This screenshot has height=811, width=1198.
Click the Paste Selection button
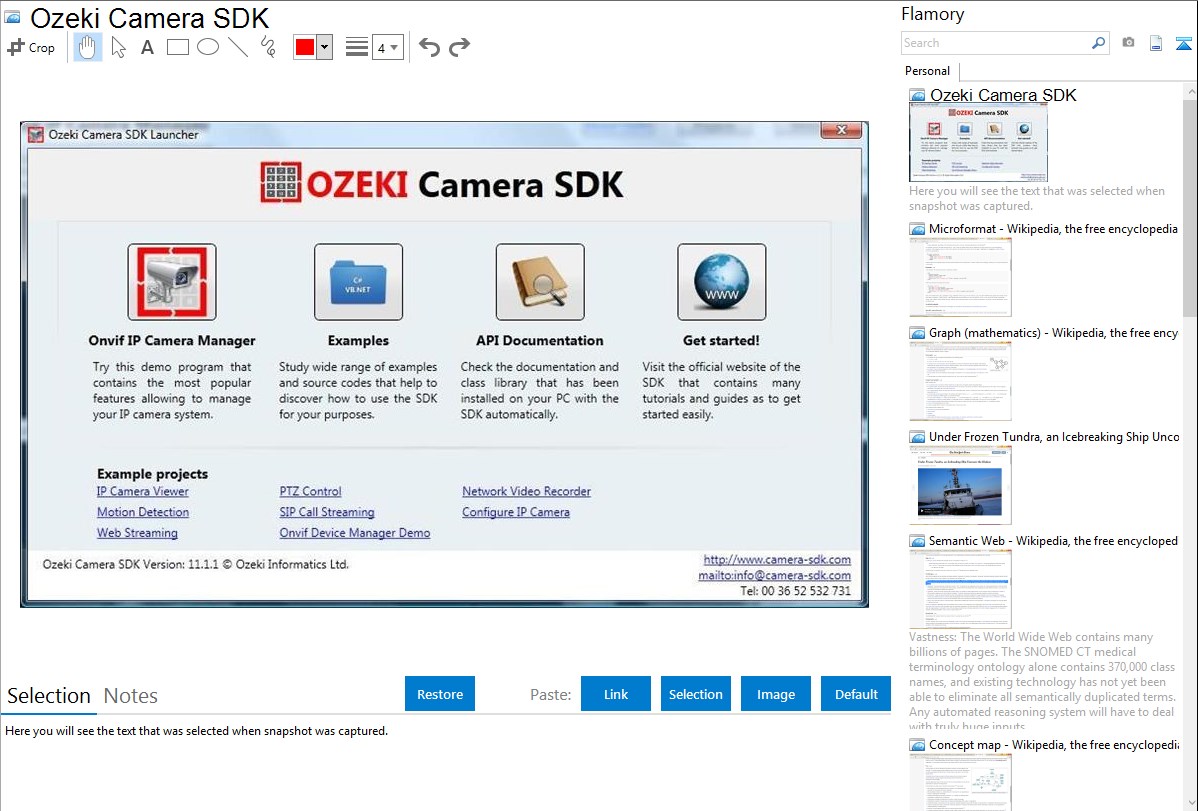click(695, 694)
